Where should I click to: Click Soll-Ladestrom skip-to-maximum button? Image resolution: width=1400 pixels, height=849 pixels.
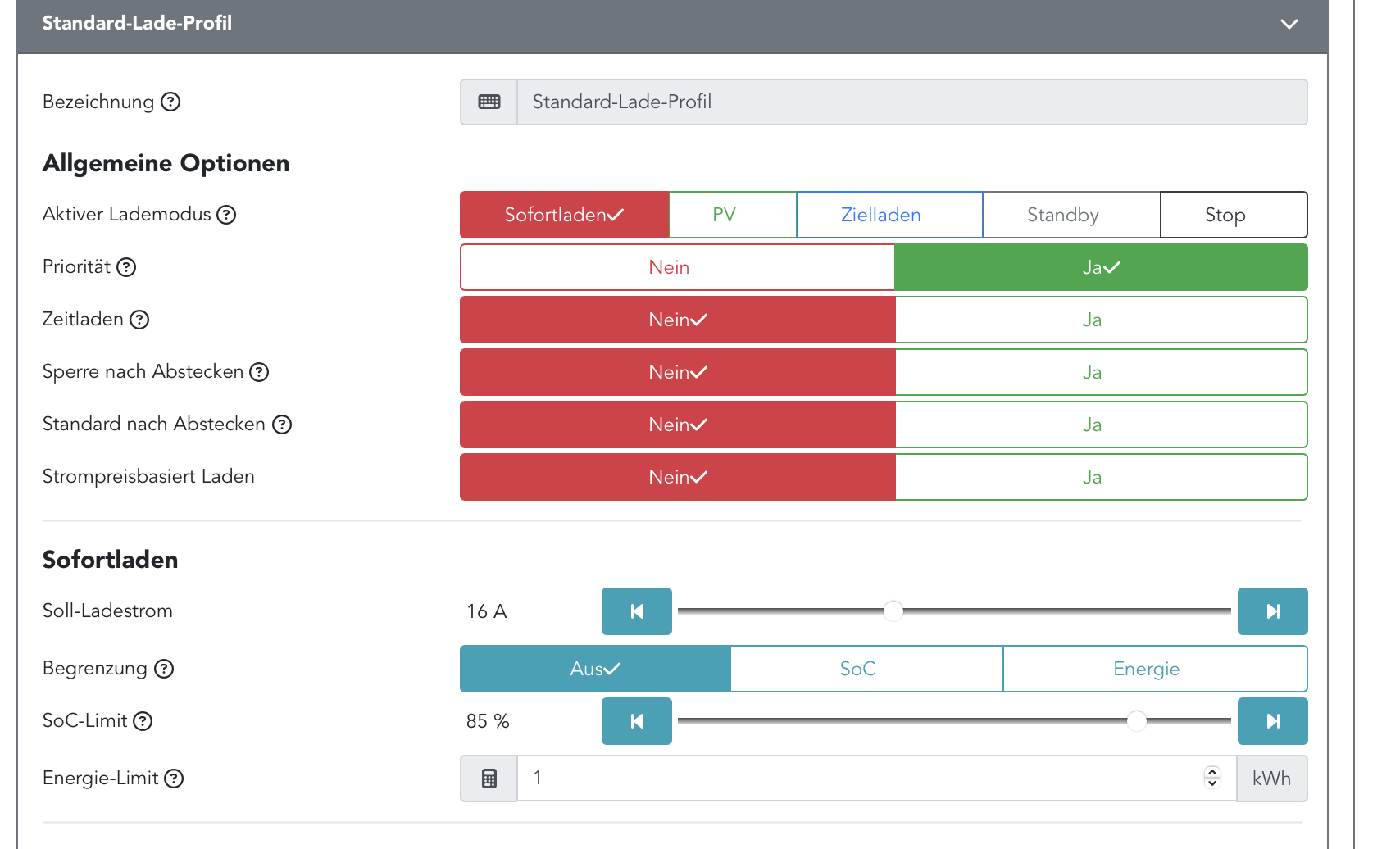[x=1272, y=611]
